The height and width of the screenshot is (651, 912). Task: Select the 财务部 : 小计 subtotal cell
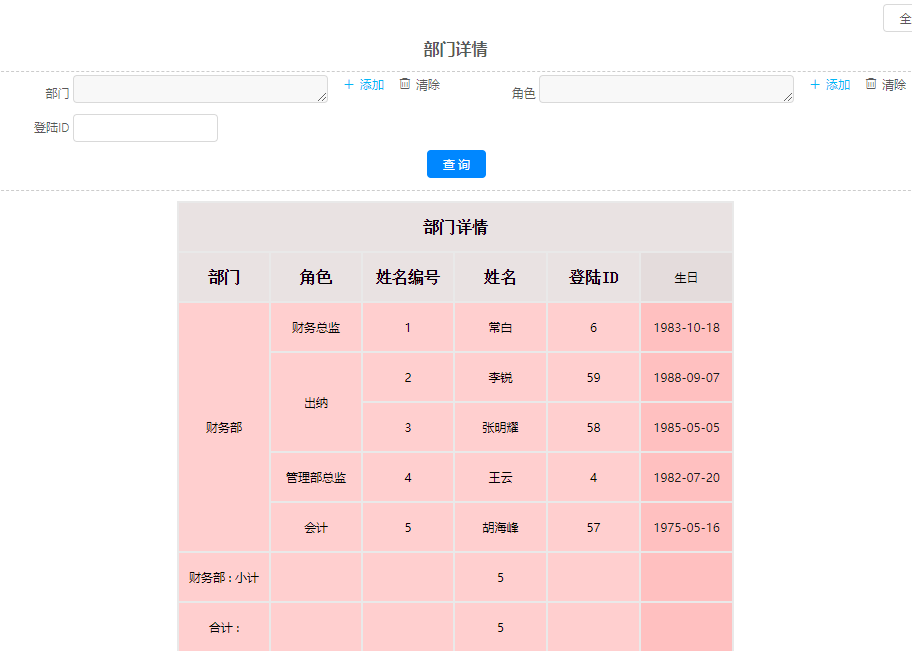tap(224, 578)
